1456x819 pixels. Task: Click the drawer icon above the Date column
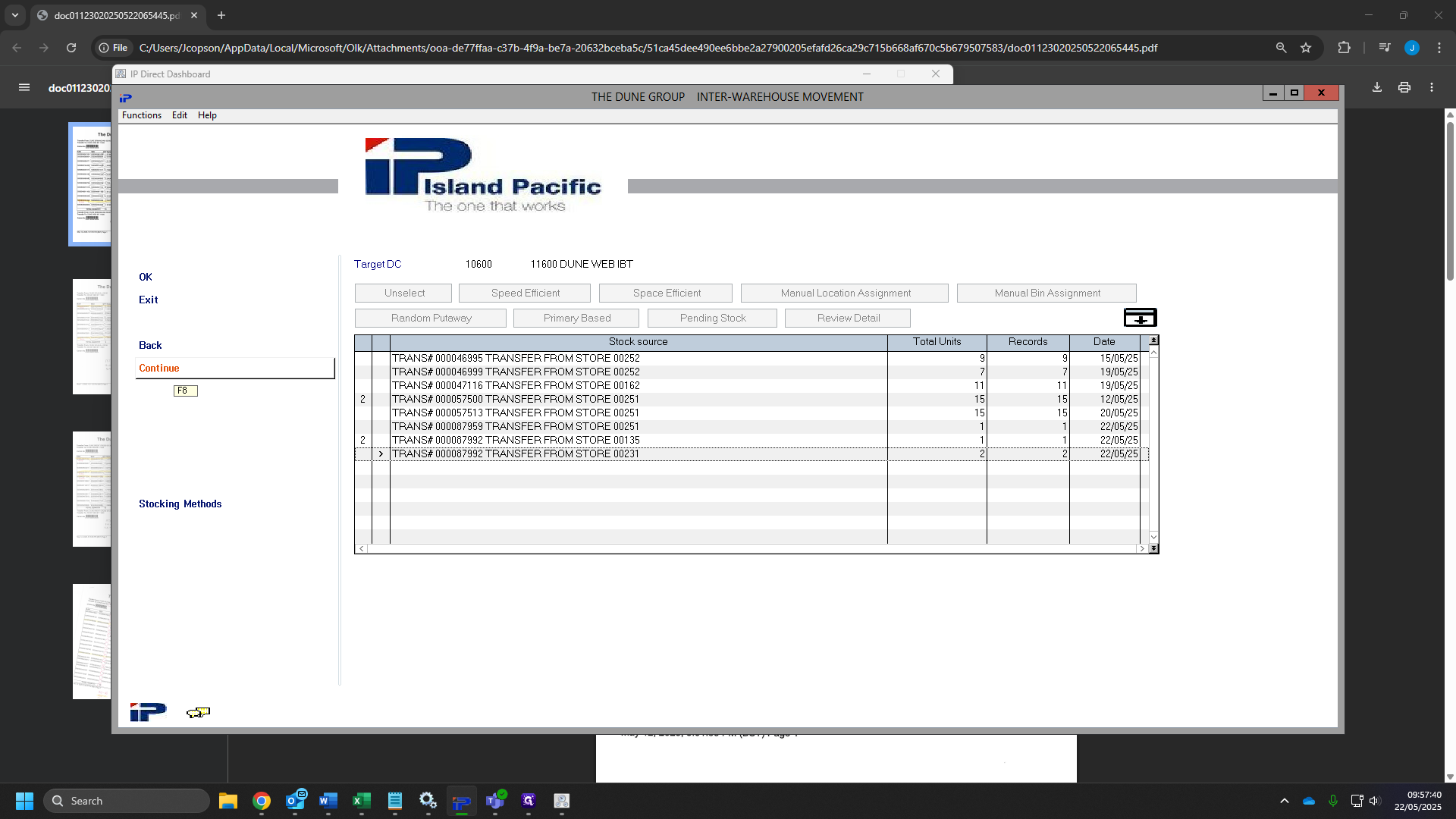point(1140,317)
